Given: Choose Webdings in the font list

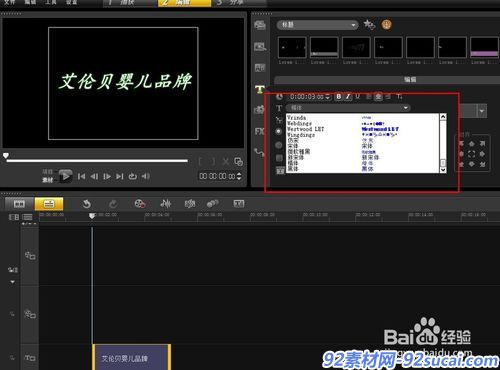Looking at the screenshot, I should click(x=363, y=123).
